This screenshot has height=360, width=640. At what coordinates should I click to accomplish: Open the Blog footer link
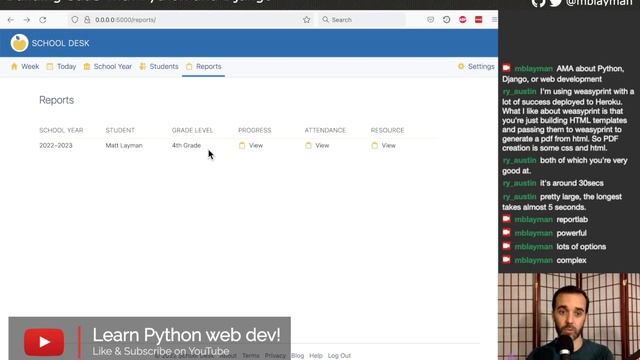(298, 356)
